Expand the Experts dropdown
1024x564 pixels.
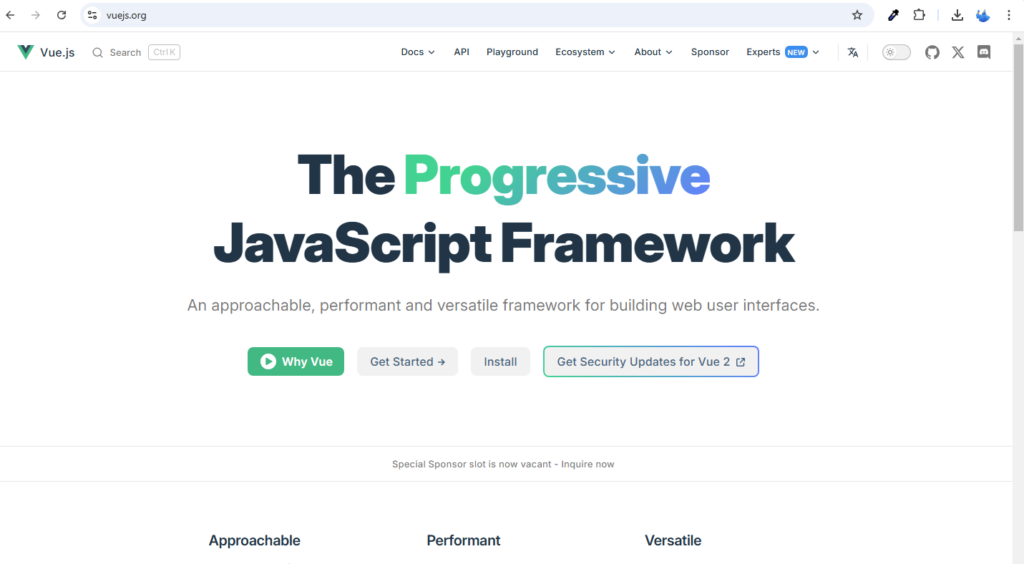coord(782,52)
